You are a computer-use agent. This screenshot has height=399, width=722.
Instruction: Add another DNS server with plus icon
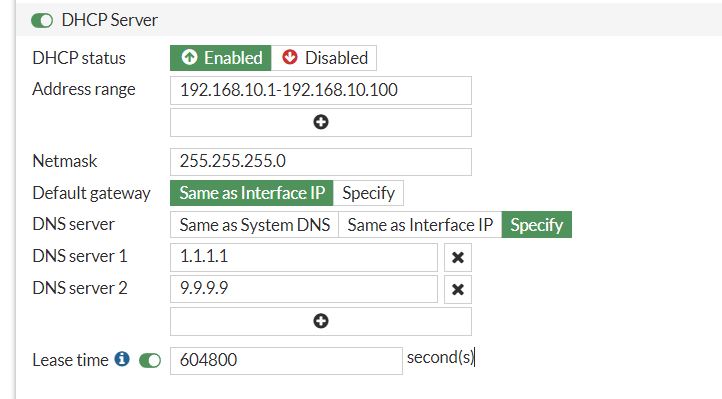coord(320,321)
